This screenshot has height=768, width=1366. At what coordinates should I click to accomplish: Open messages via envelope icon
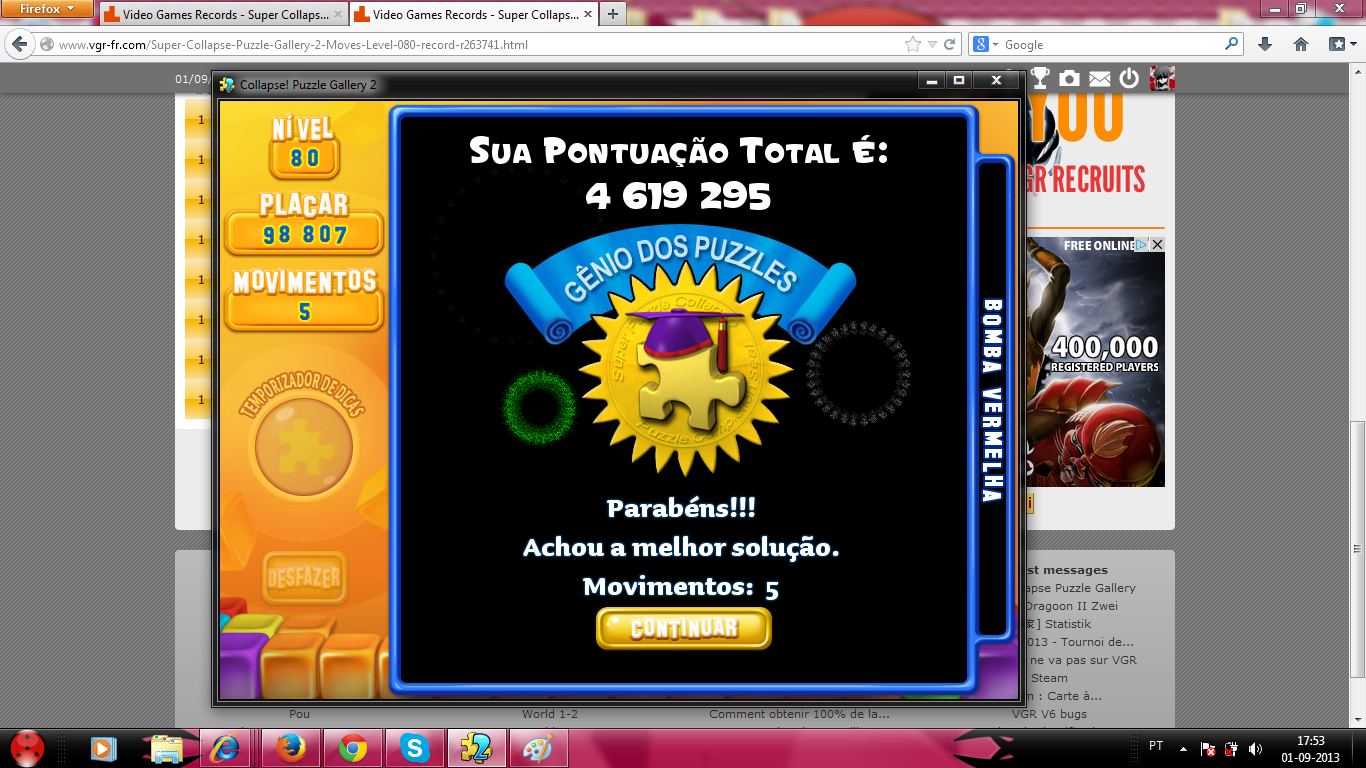coord(1099,78)
